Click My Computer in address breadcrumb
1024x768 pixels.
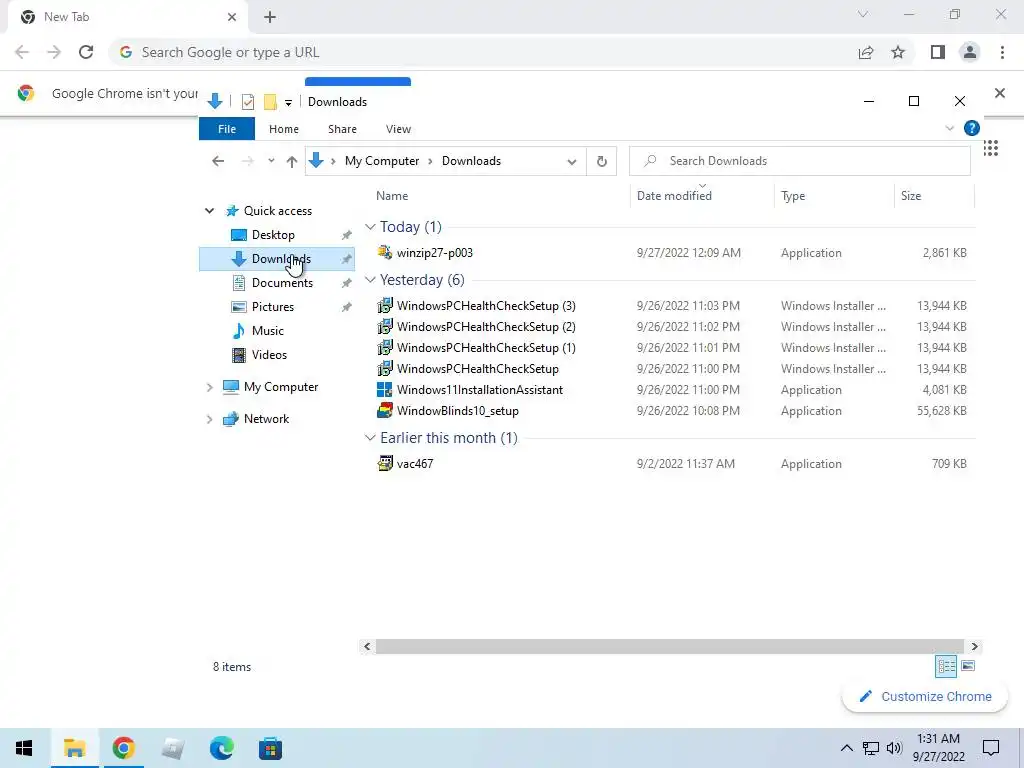(382, 161)
